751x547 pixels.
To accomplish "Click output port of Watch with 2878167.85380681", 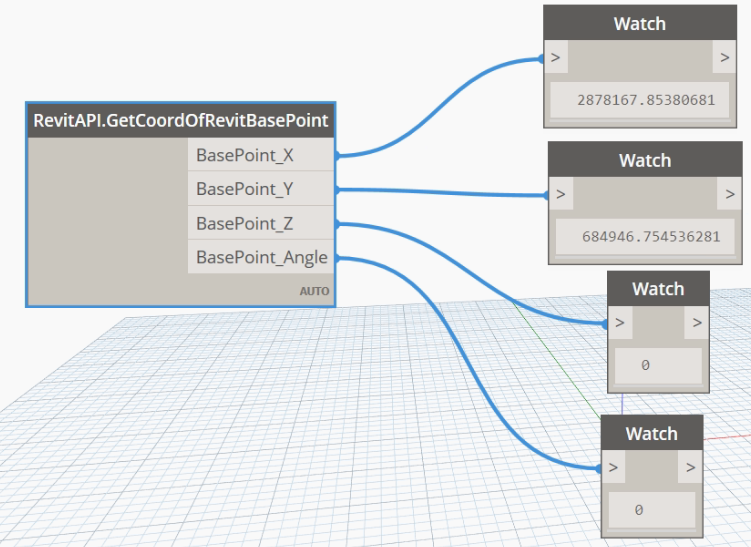I will pyautogui.click(x=724, y=57).
